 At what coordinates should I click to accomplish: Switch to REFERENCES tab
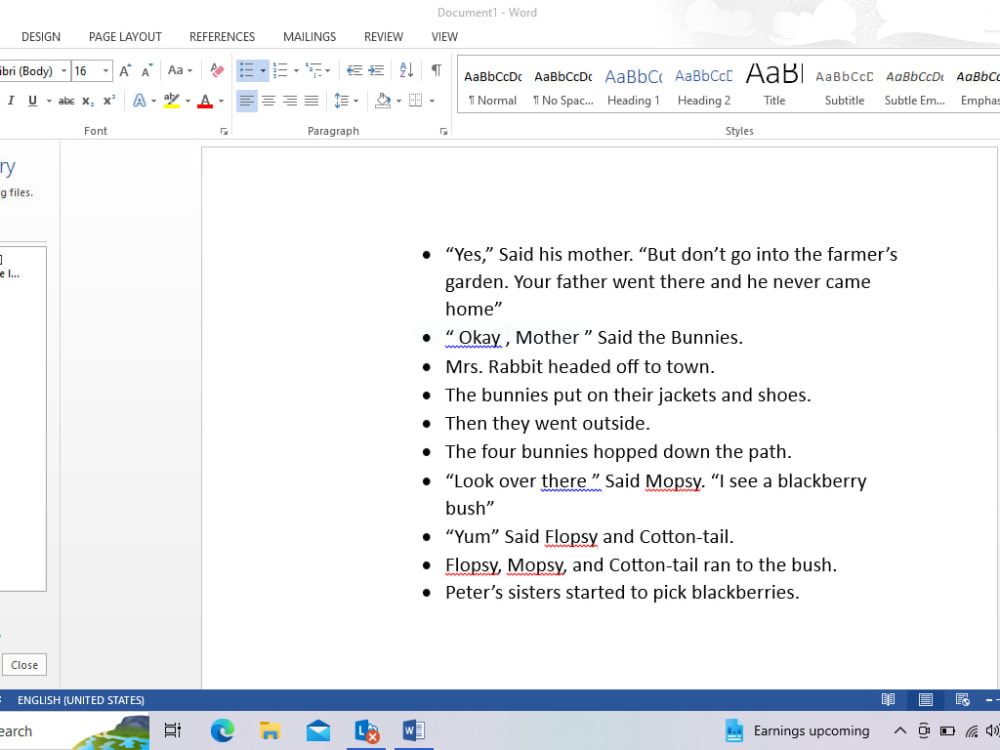(222, 37)
